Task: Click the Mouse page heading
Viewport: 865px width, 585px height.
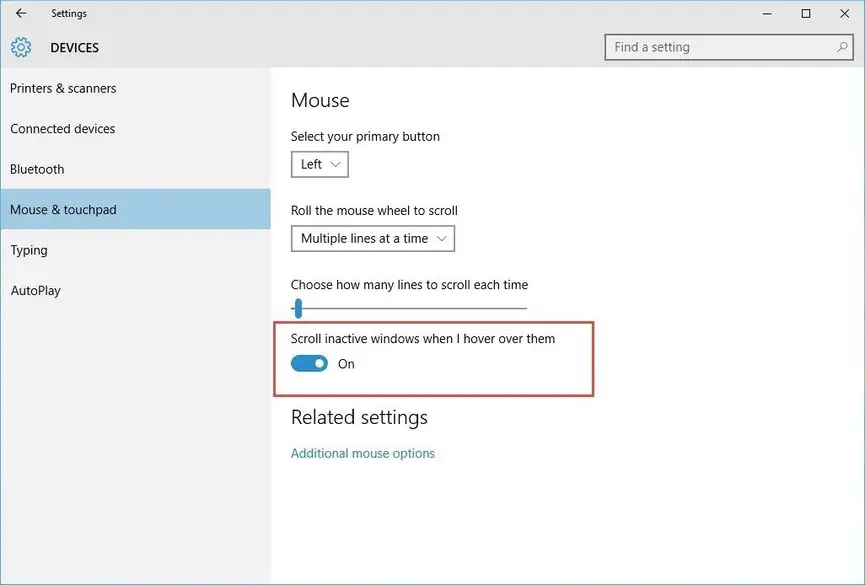Action: 319,100
